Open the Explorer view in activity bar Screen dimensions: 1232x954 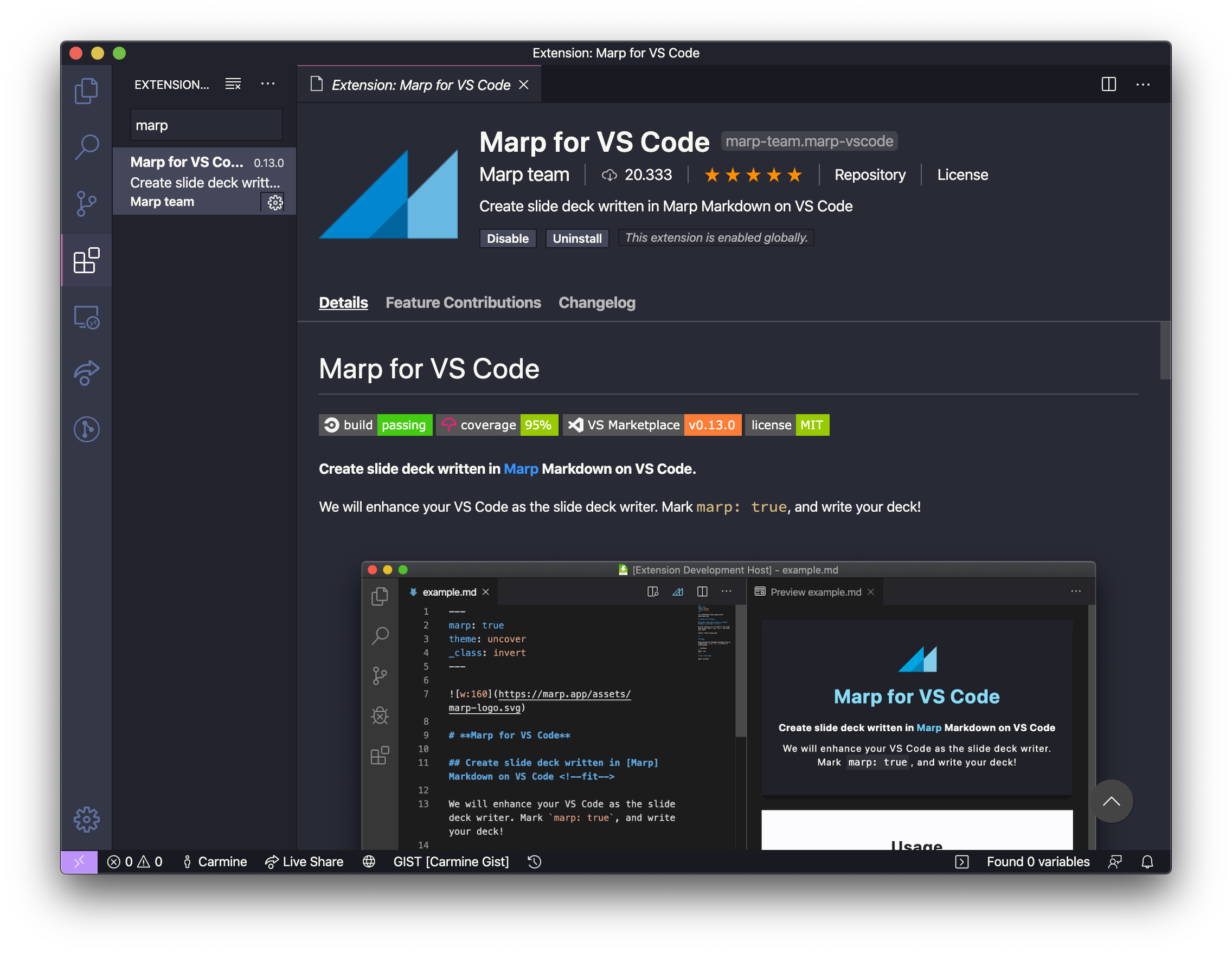coord(86,90)
